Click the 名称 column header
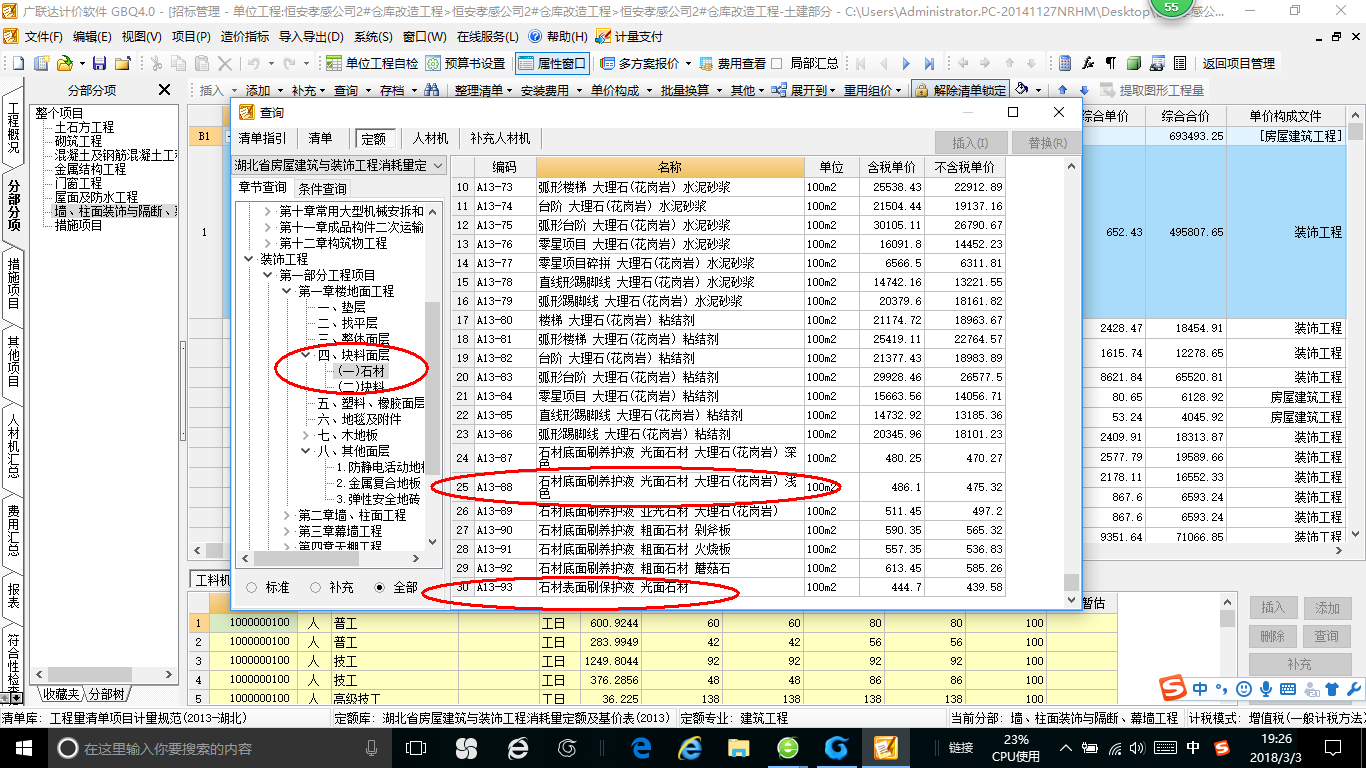1366x768 pixels. pyautogui.click(x=669, y=167)
